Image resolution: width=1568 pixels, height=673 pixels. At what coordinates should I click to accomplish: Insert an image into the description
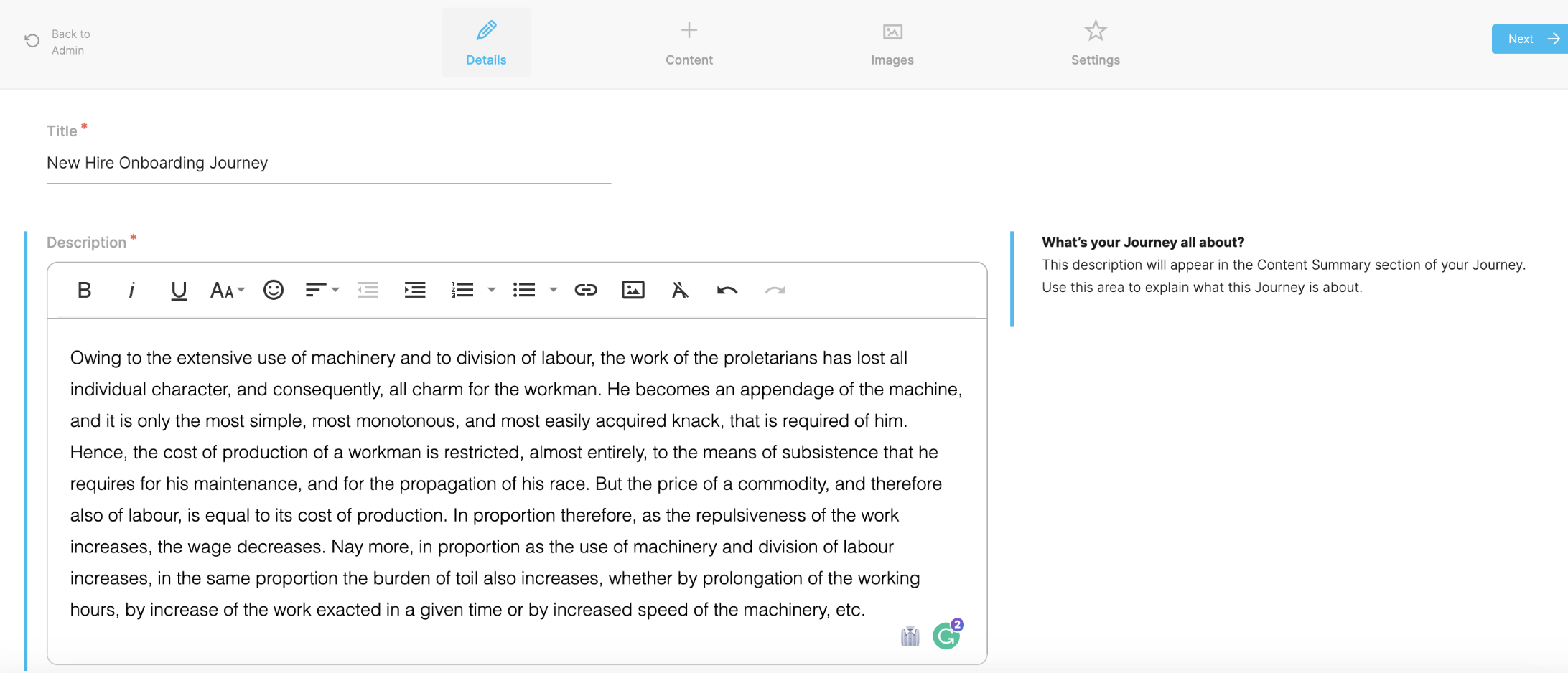click(x=633, y=290)
